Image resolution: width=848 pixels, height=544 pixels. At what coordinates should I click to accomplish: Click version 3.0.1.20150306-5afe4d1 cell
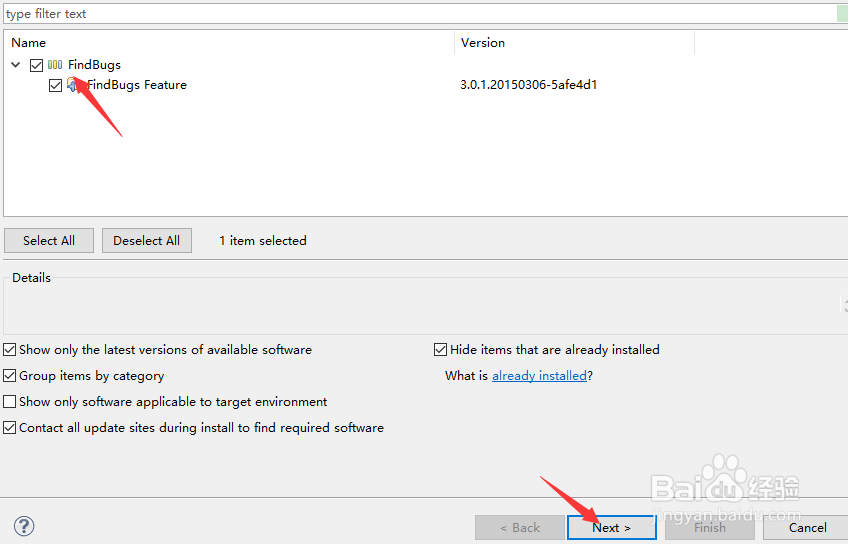click(528, 85)
